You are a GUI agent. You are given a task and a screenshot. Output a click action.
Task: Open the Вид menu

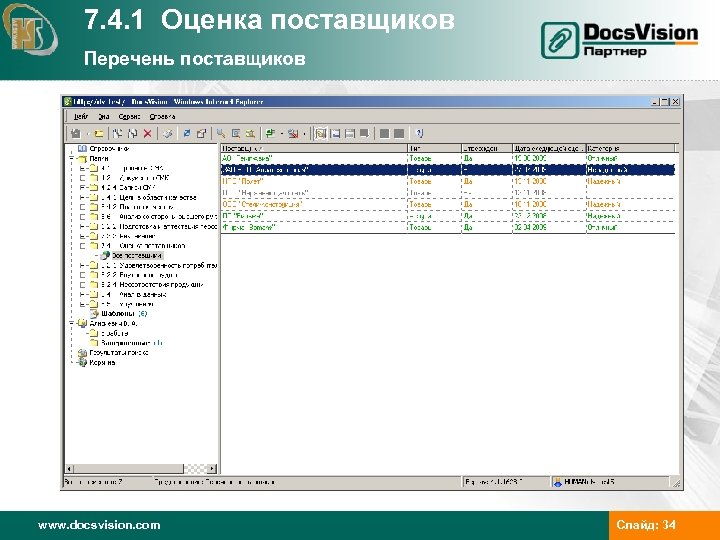pos(103,117)
